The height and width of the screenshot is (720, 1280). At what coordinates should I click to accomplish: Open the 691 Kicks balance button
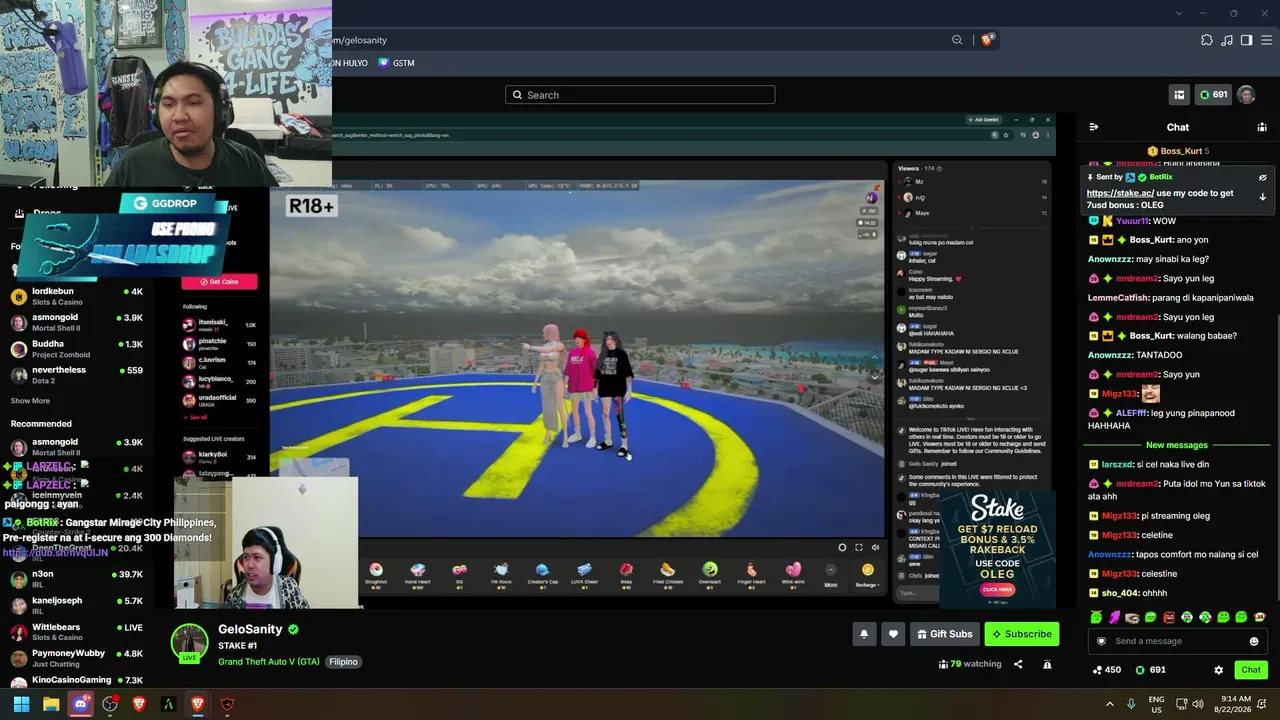click(1213, 95)
